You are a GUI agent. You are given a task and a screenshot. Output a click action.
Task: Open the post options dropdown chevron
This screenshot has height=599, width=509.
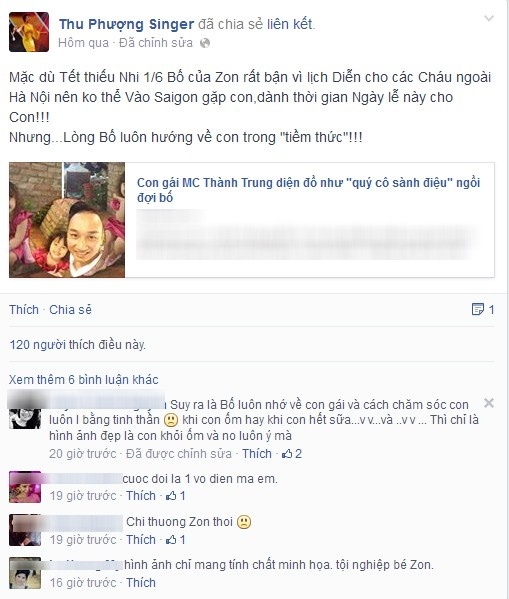(489, 18)
